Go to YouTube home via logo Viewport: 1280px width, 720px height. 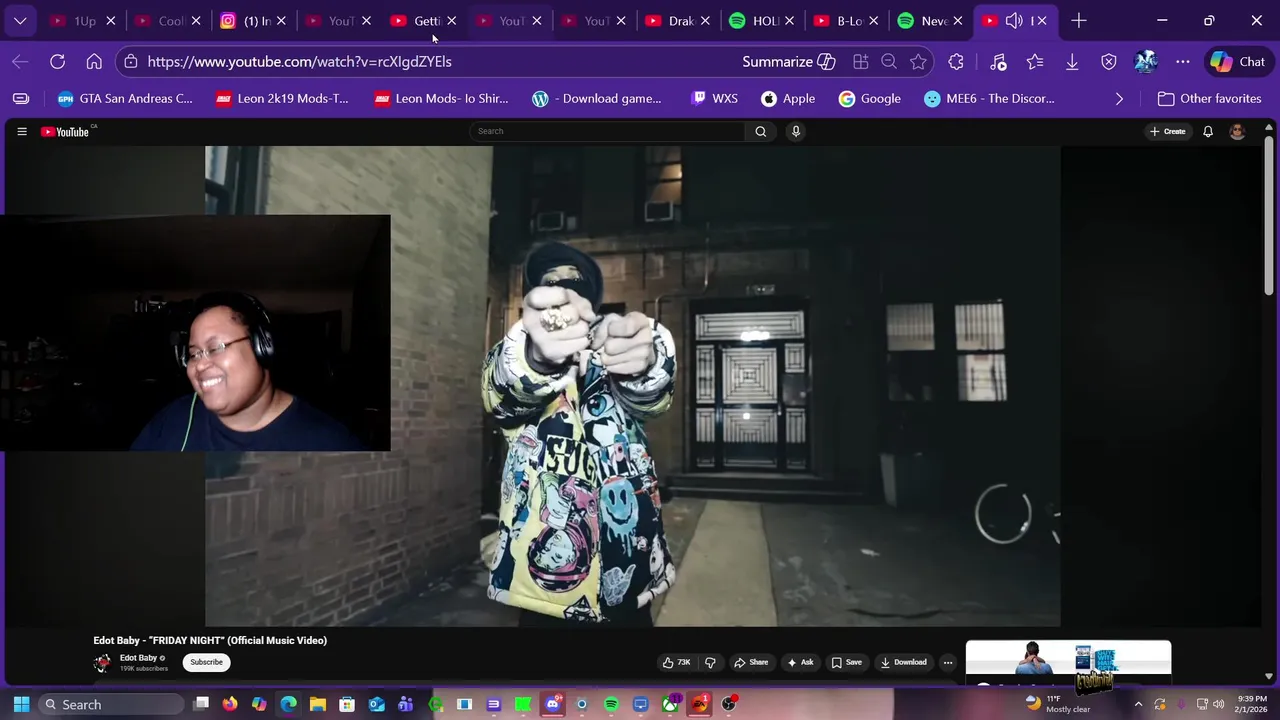[65, 131]
